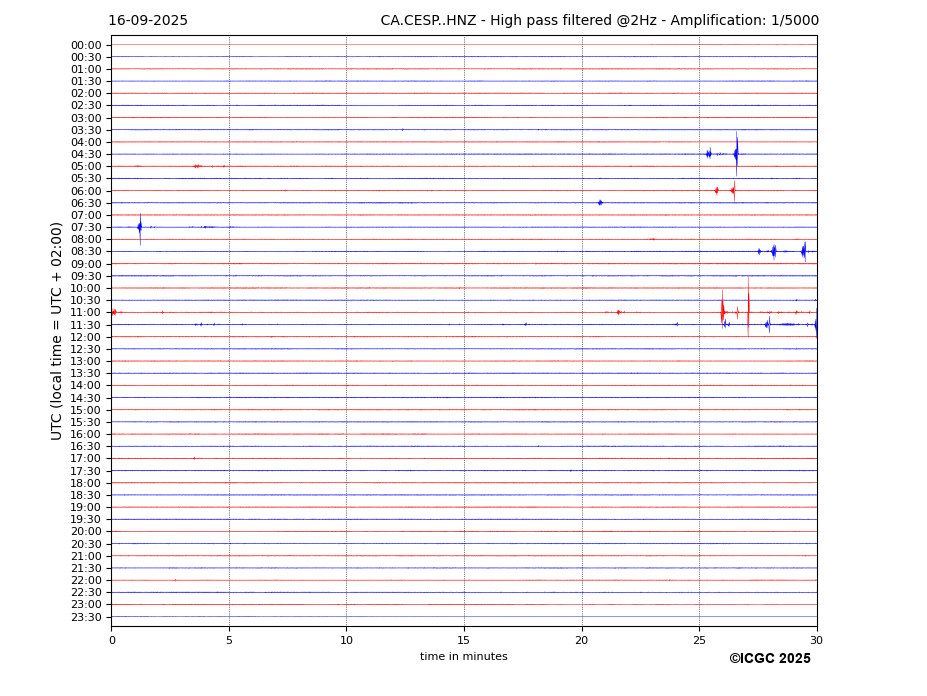The width and height of the screenshot is (927, 696).
Task: Select the 12:00 time row label
Action: 86,338
